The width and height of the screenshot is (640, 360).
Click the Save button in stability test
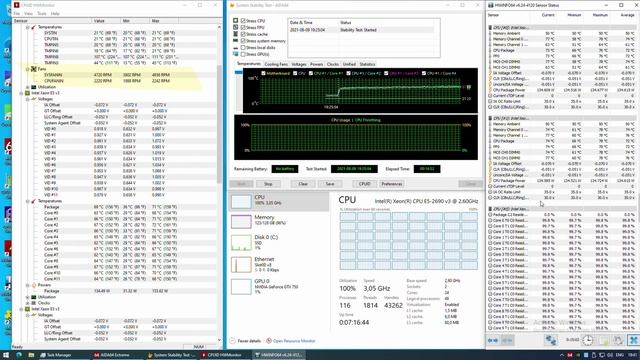330,184
